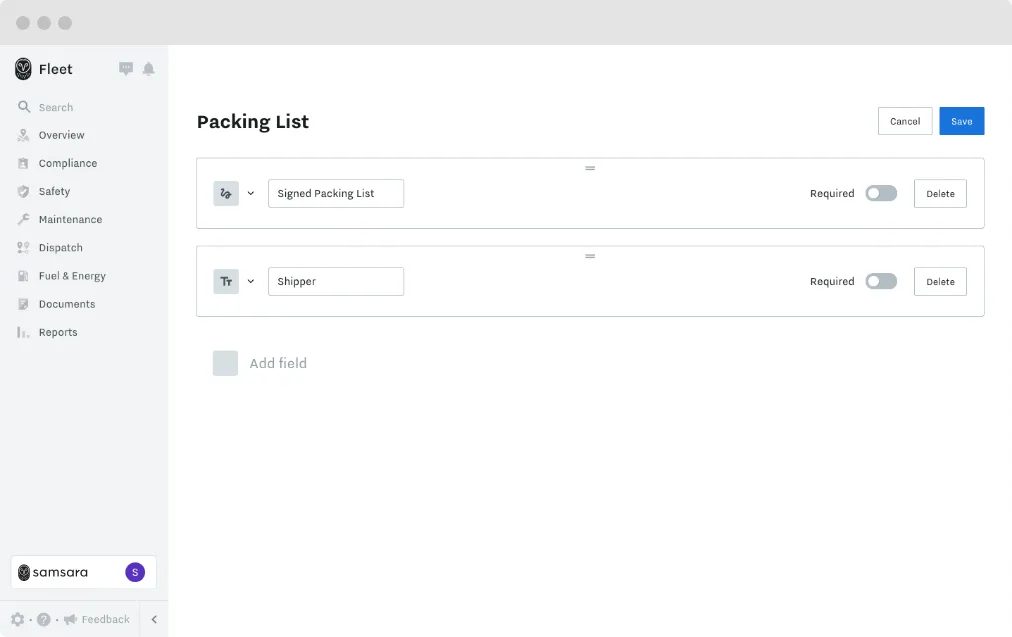Open the help question mark icon
1012x637 pixels.
[x=43, y=620]
